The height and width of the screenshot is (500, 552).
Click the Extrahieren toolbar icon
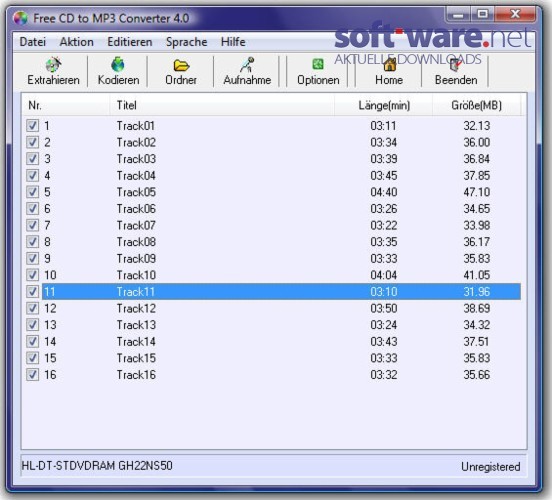pos(53,64)
